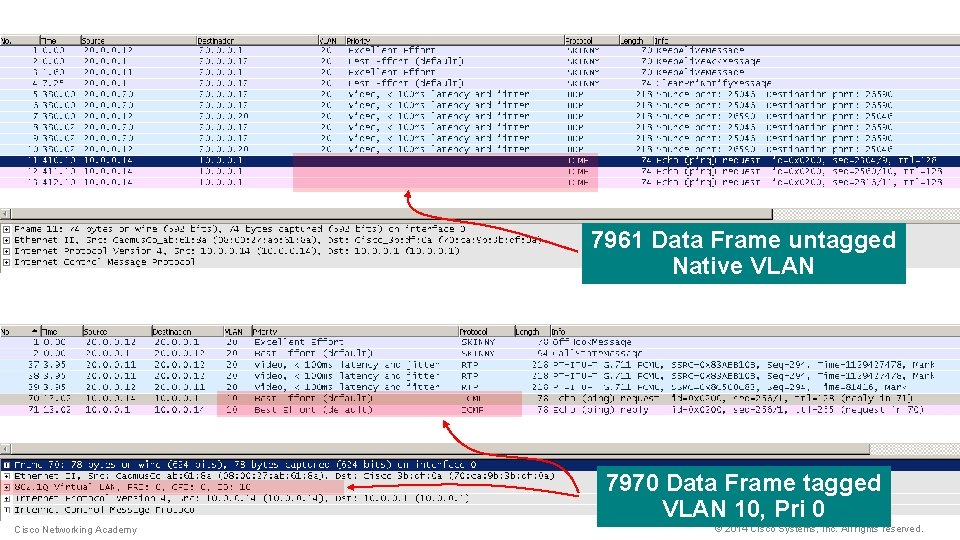This screenshot has height=540, width=960.
Task: Click lower capture horizontal scrollbar thumb
Action: click(440, 449)
